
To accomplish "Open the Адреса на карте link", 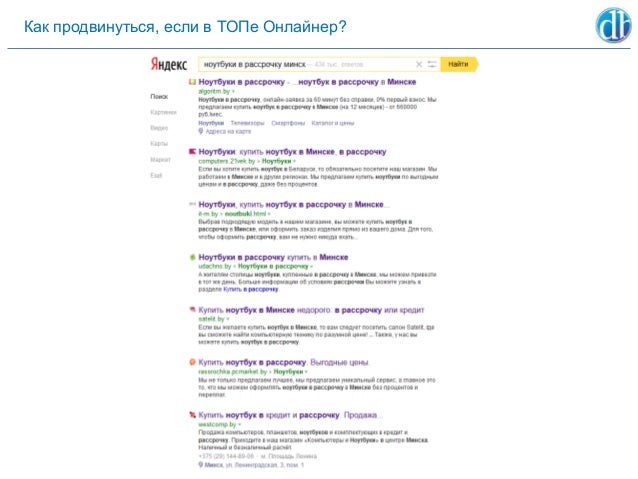I will (228, 131).
